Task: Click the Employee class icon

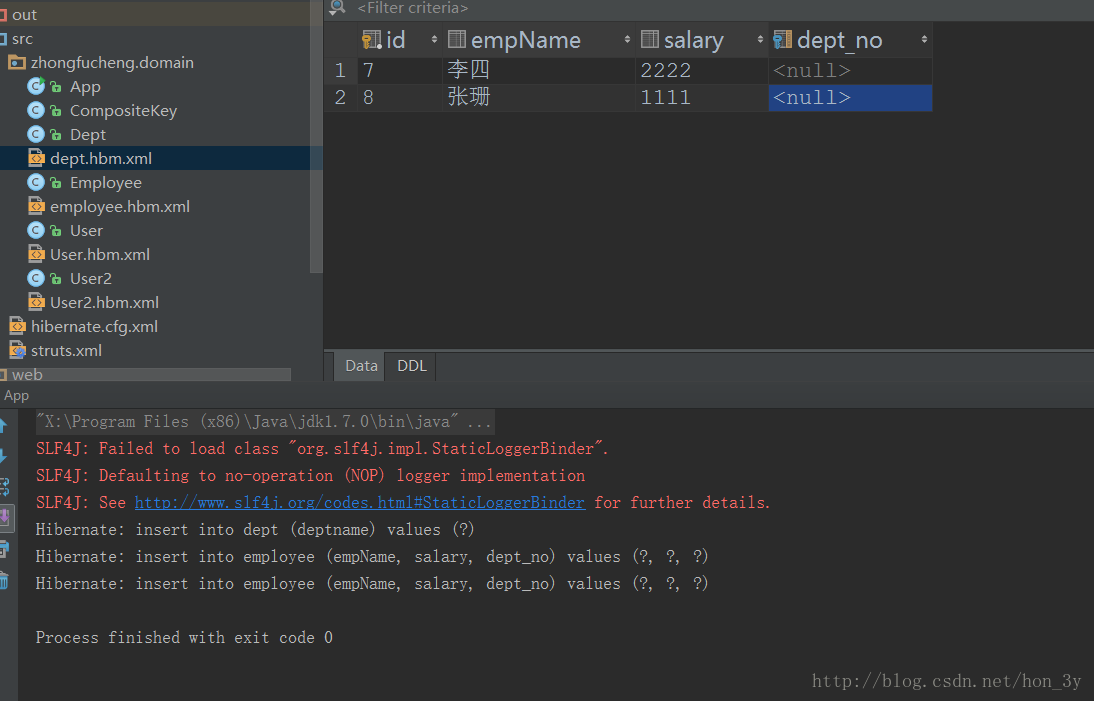Action: [36, 182]
